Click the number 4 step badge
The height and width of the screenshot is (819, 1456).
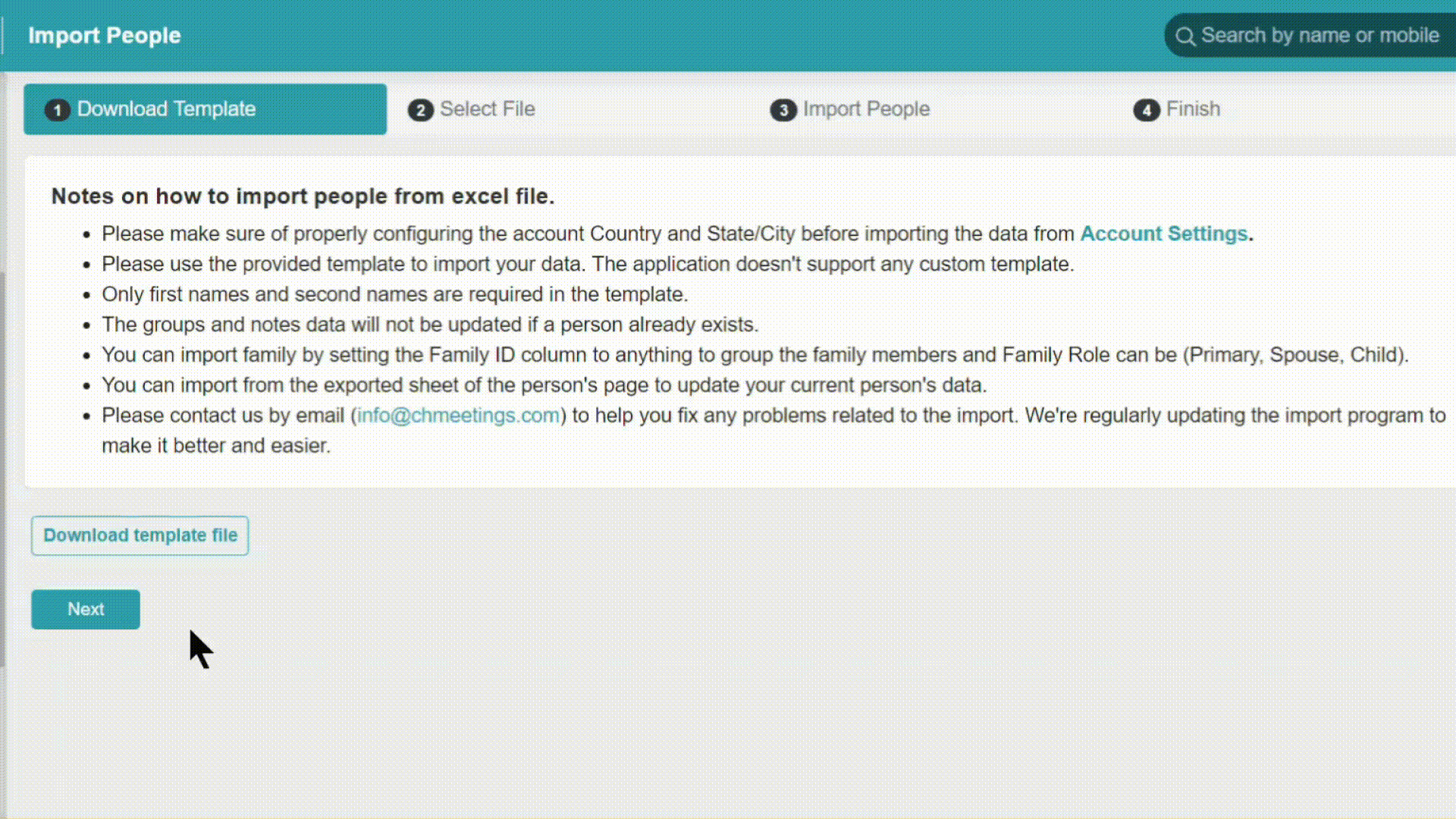(1147, 110)
